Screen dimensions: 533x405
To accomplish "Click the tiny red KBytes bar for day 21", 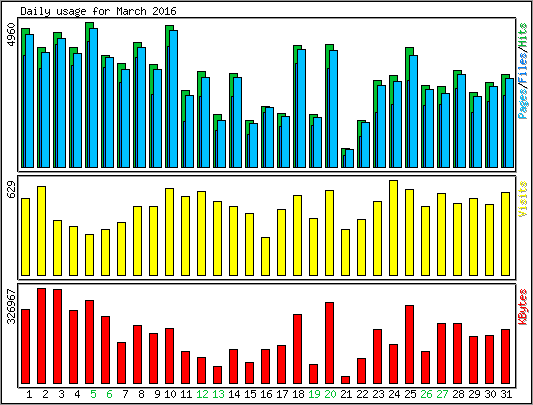I will tap(345, 380).
